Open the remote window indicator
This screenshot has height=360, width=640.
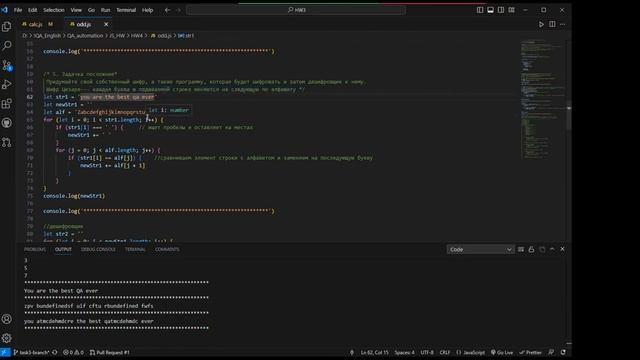[5, 352]
